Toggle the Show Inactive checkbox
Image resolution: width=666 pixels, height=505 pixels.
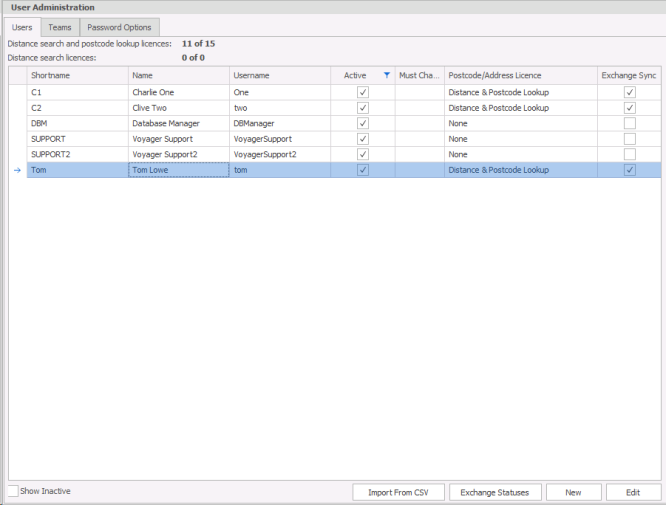[x=13, y=491]
